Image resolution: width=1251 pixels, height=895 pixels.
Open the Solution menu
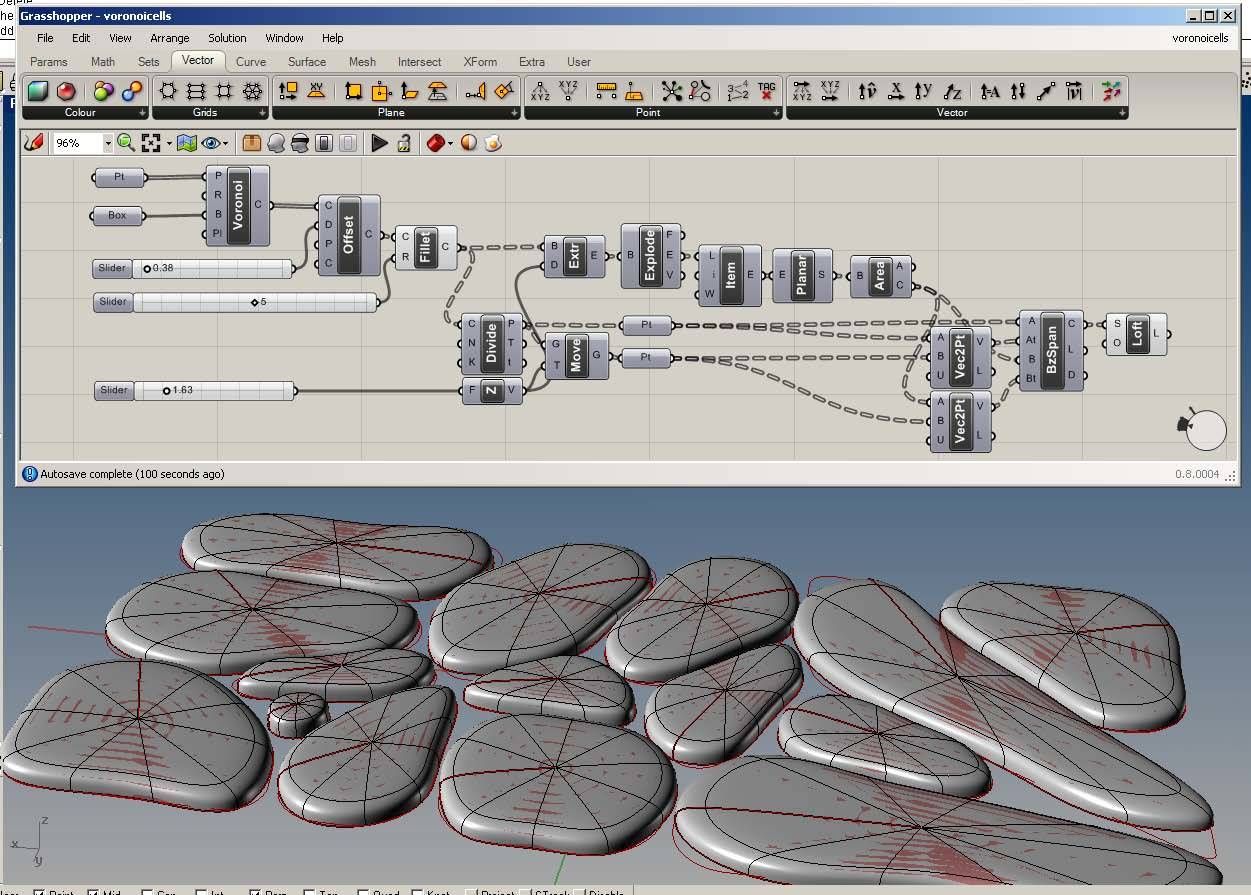(x=227, y=38)
